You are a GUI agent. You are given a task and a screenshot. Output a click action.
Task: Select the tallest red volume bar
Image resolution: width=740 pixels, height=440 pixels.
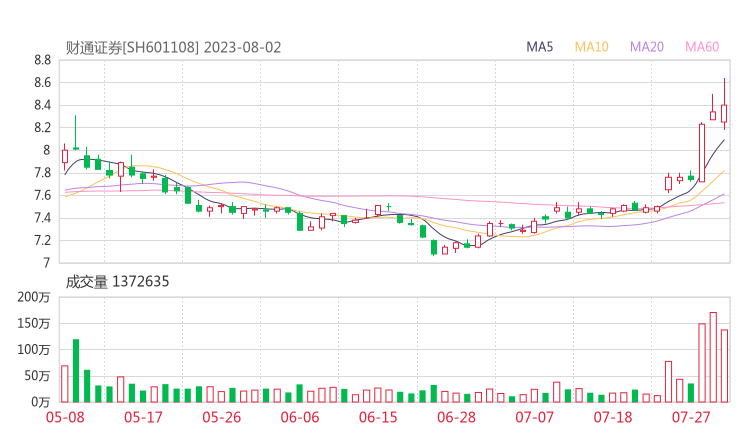[713, 357]
